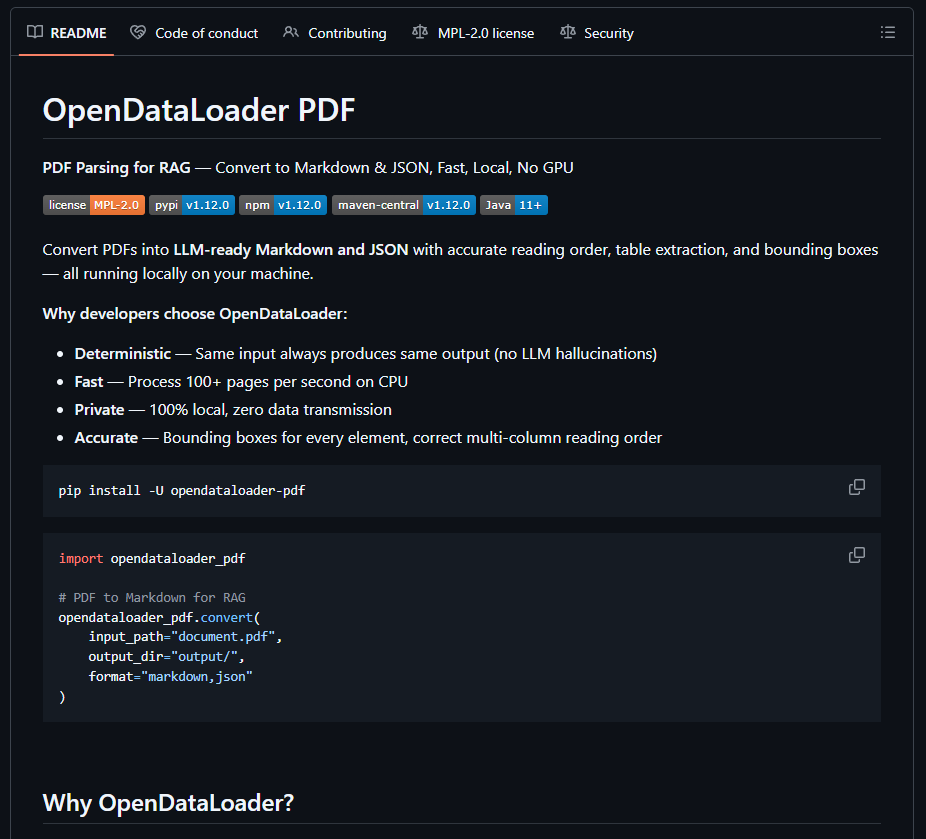The height and width of the screenshot is (839, 926).
Task: Click the 'Fast' bullet text
Action: 89,382
